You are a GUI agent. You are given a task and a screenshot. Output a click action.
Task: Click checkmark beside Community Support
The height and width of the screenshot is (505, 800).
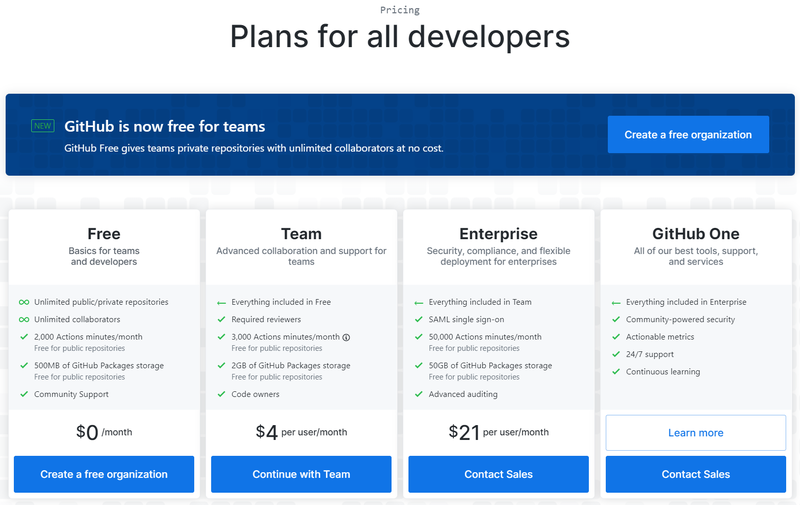tap(24, 394)
